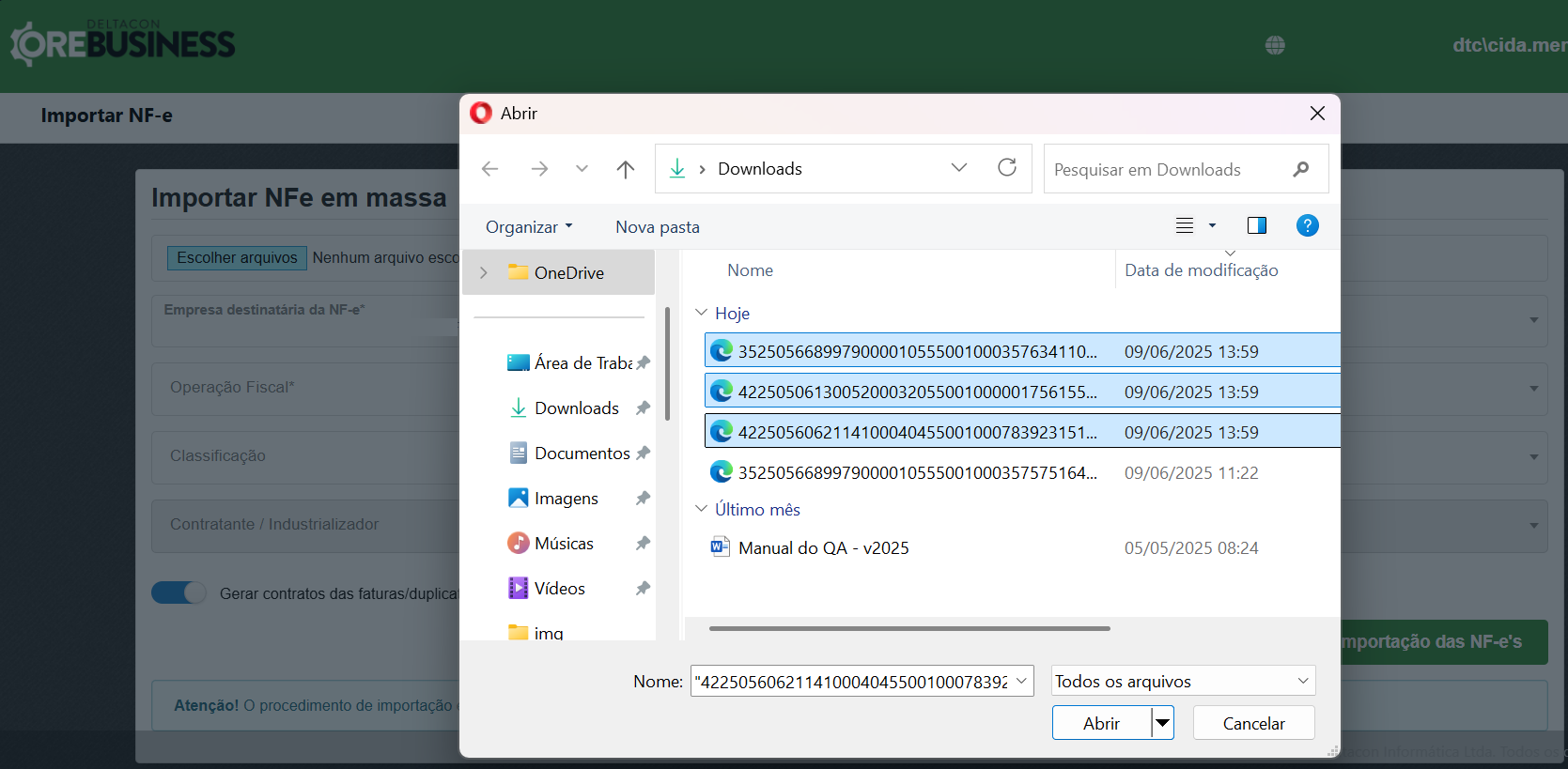
Task: Select the Músicas folder in sidebar
Action: point(564,544)
